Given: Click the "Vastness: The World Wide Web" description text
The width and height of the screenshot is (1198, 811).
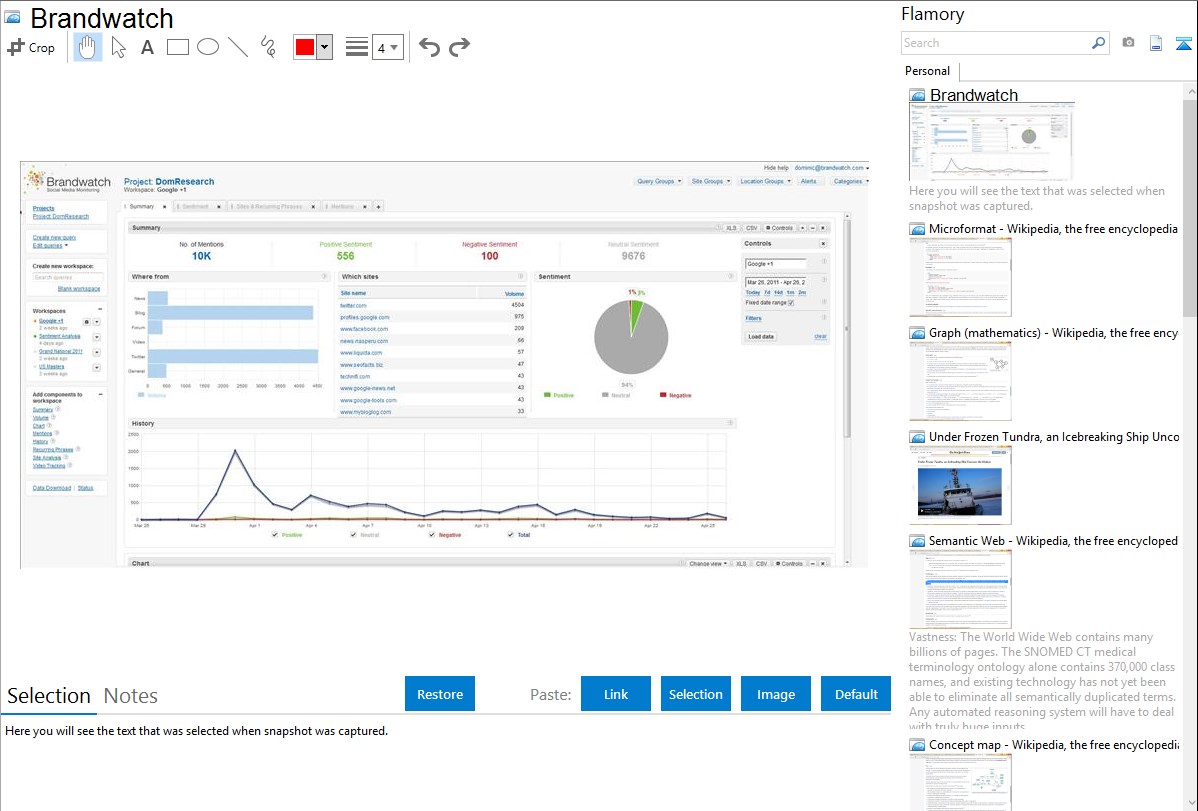Looking at the screenshot, I should click(x=1042, y=682).
